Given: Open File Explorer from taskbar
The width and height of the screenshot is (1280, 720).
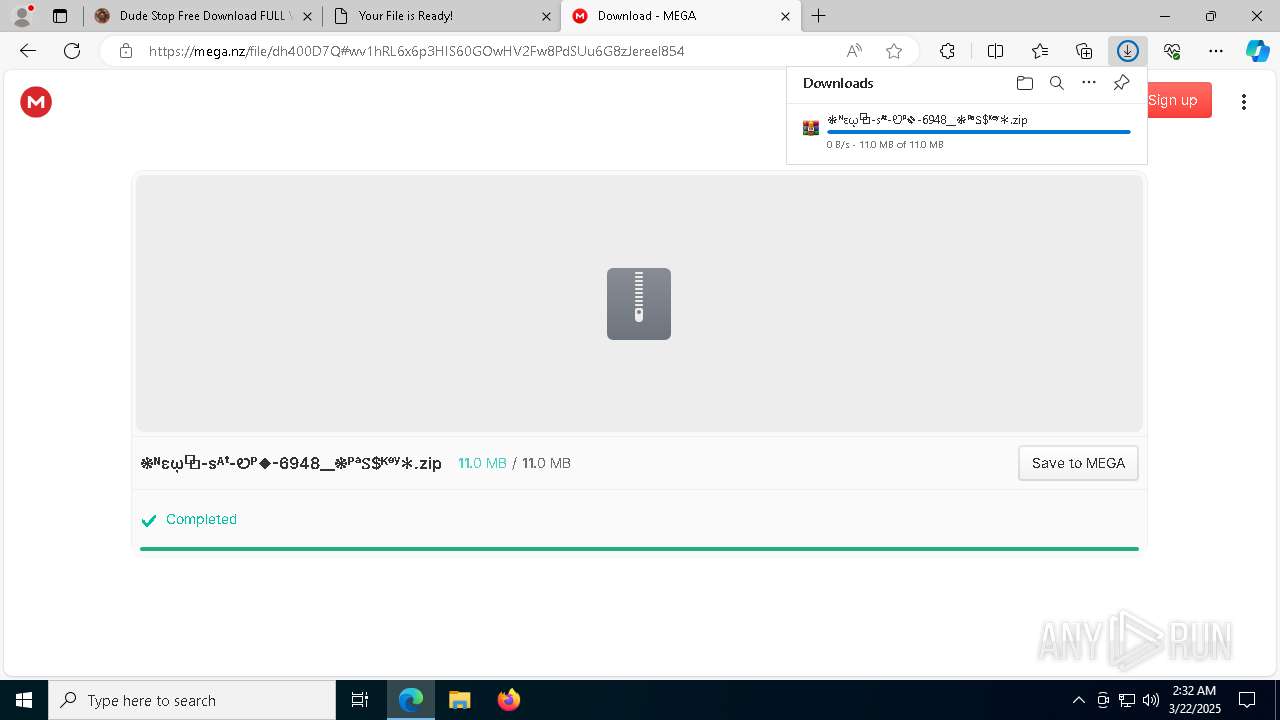Looking at the screenshot, I should 459,700.
